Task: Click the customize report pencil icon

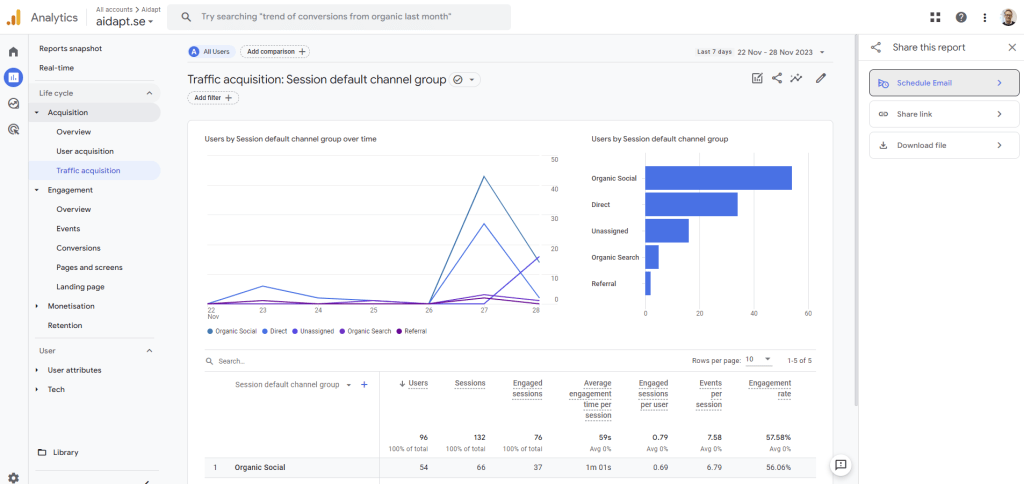Action: click(x=821, y=78)
